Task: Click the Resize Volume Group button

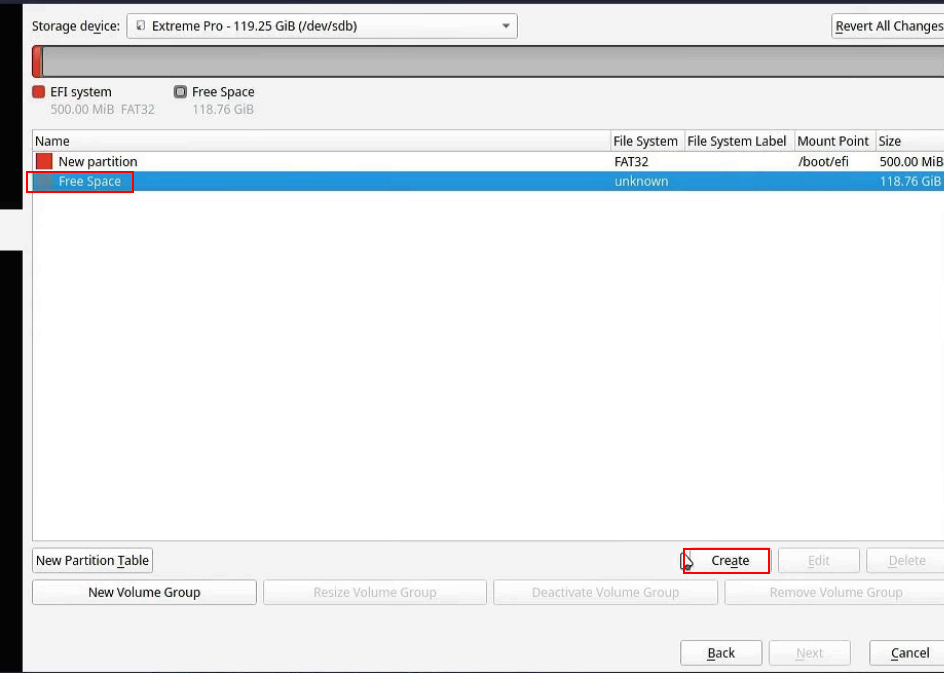Action: tap(374, 592)
